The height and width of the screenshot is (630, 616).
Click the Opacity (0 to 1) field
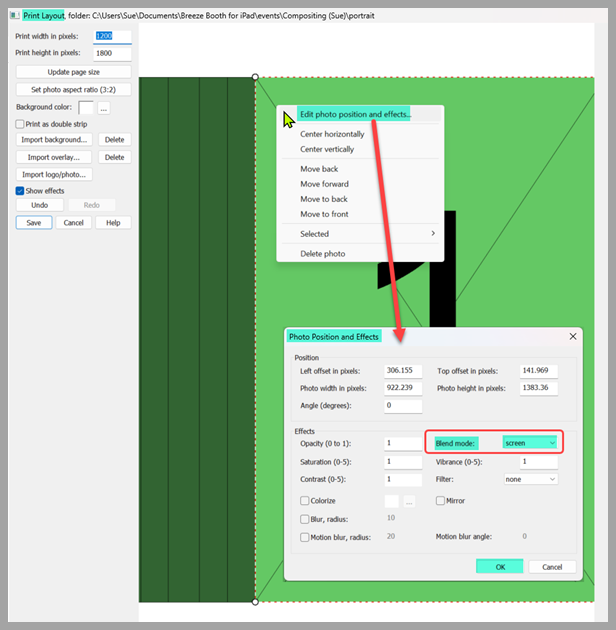pyautogui.click(x=403, y=444)
